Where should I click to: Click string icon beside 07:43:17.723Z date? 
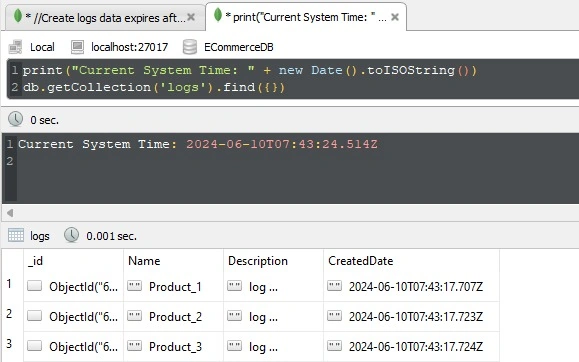point(335,315)
